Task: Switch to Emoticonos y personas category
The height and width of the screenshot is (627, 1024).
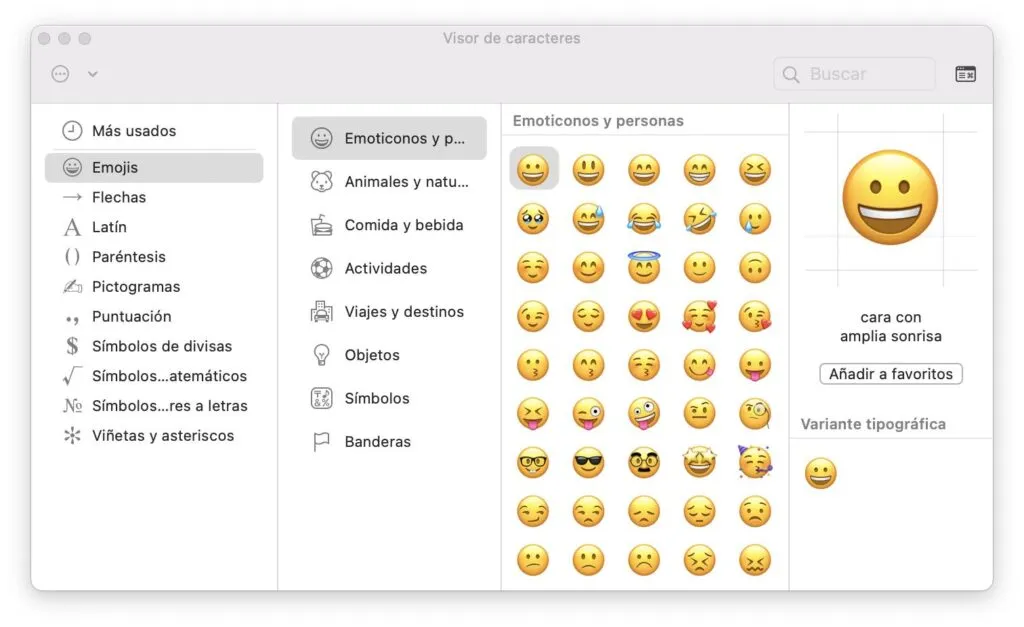Action: [389, 137]
